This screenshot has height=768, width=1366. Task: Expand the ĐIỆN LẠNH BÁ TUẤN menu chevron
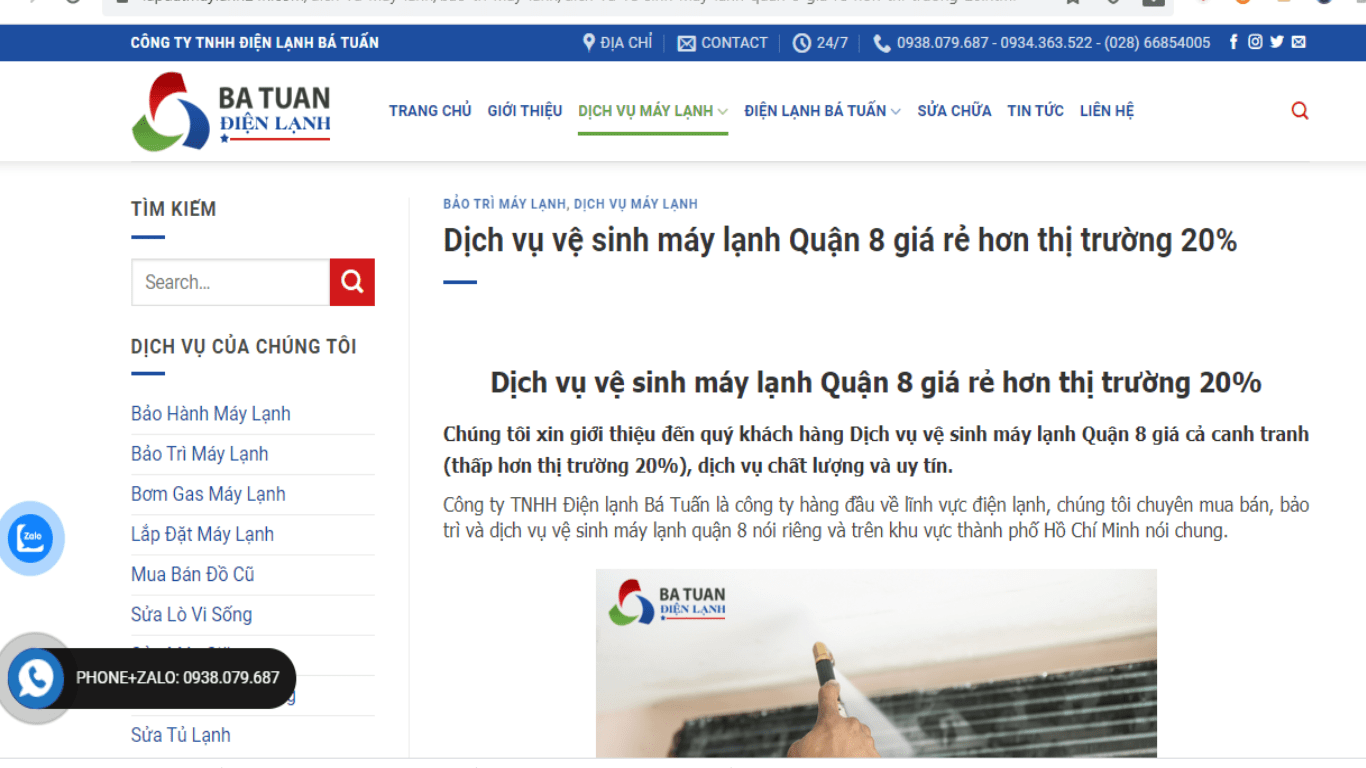pos(895,112)
